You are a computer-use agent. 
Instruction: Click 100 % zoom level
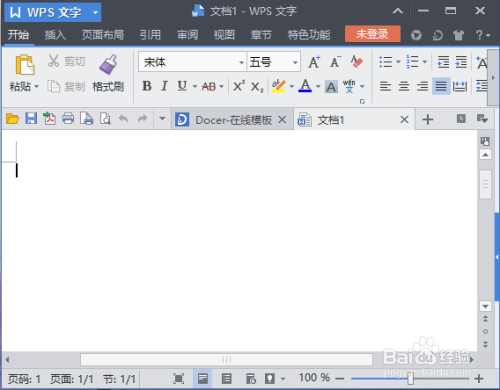(314, 378)
